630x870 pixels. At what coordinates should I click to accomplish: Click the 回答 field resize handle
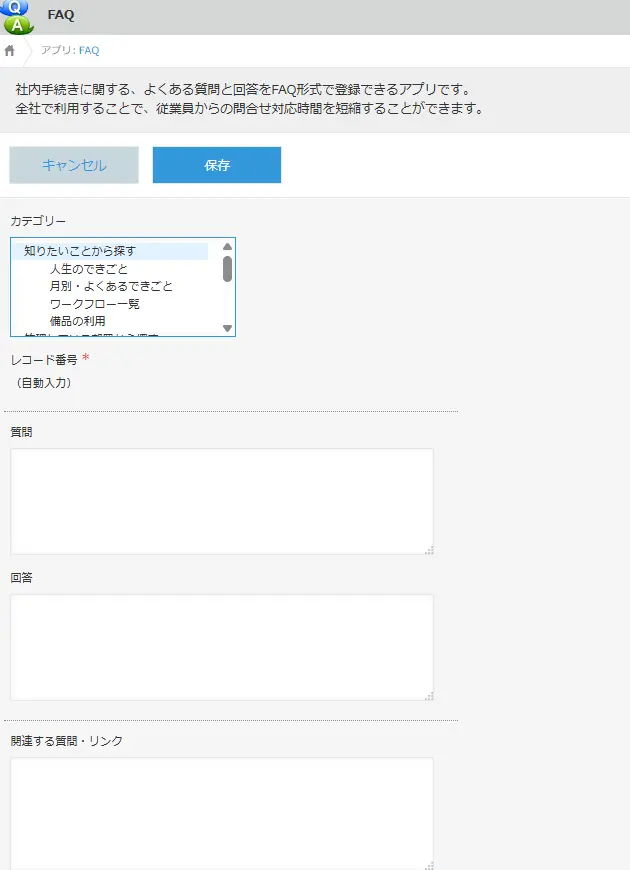pyautogui.click(x=429, y=695)
